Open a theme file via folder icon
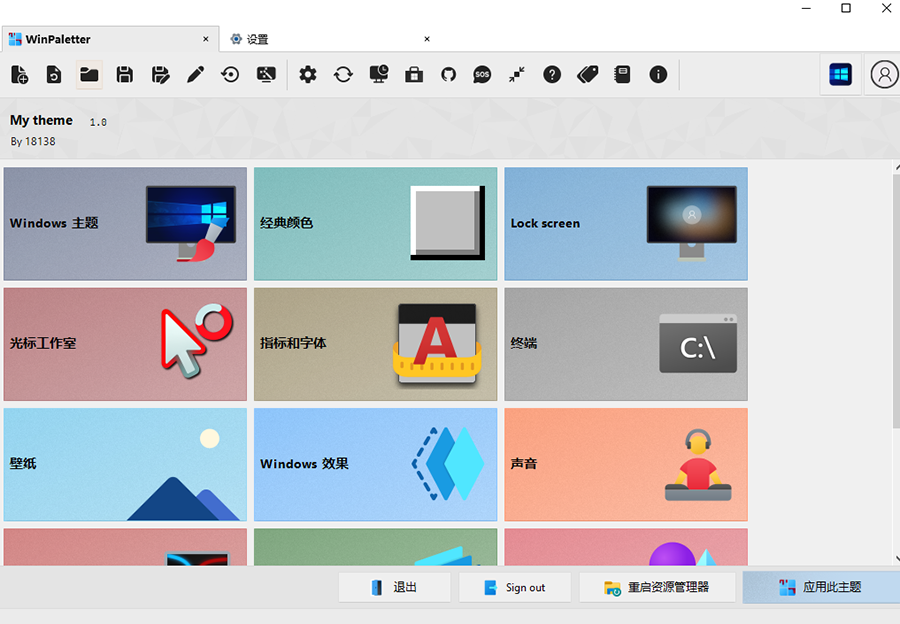Screen dimensions: 900x624 pos(89,75)
